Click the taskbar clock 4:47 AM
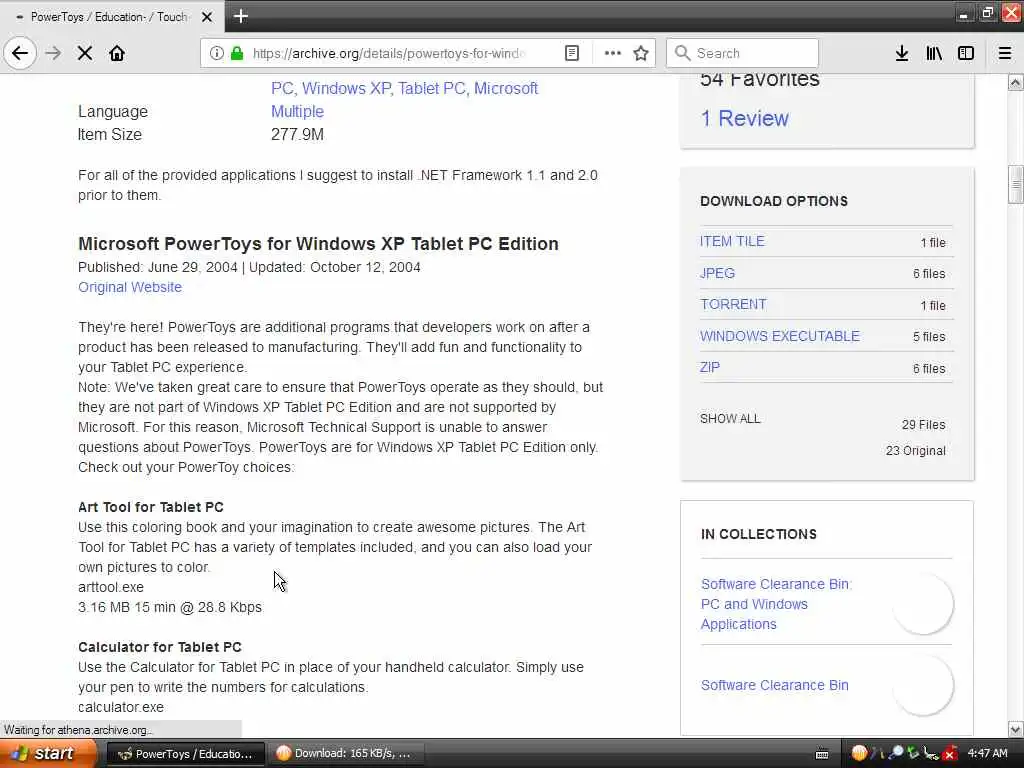1024x768 pixels. (x=987, y=754)
